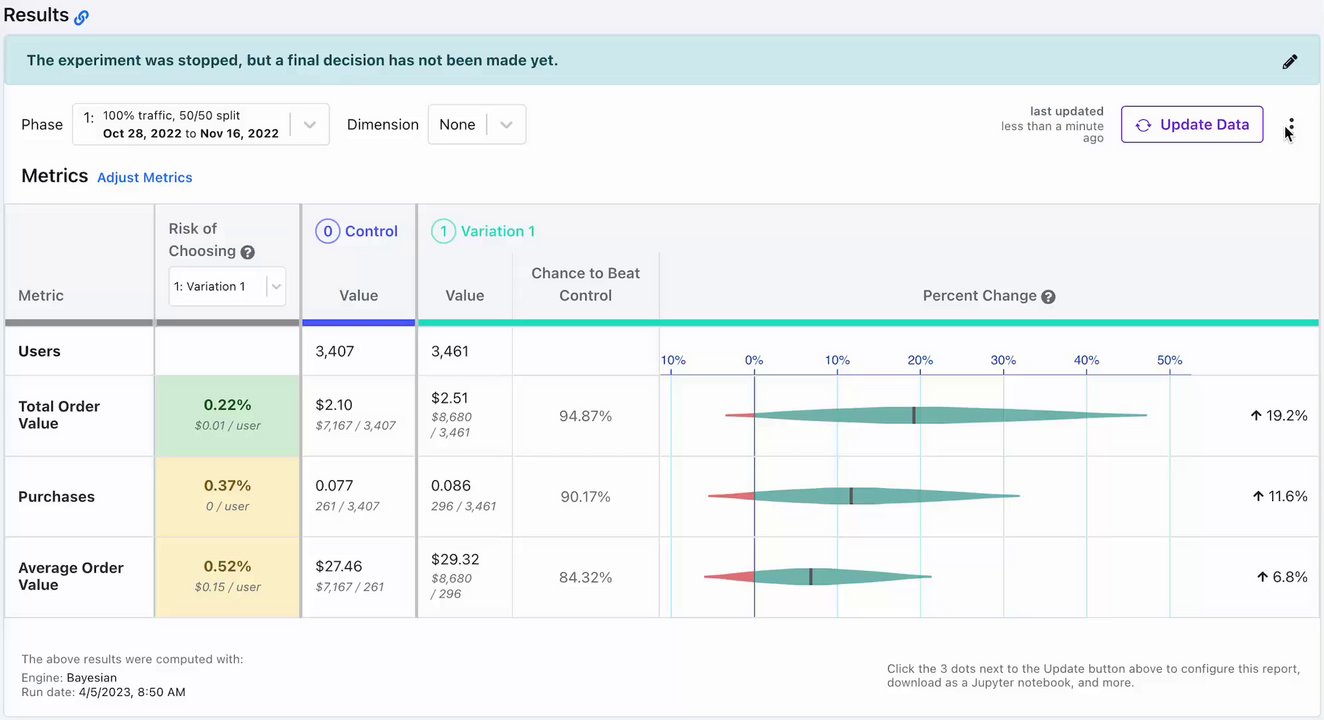Expand the Dimension dropdown
The image size is (1324, 720).
(x=506, y=125)
